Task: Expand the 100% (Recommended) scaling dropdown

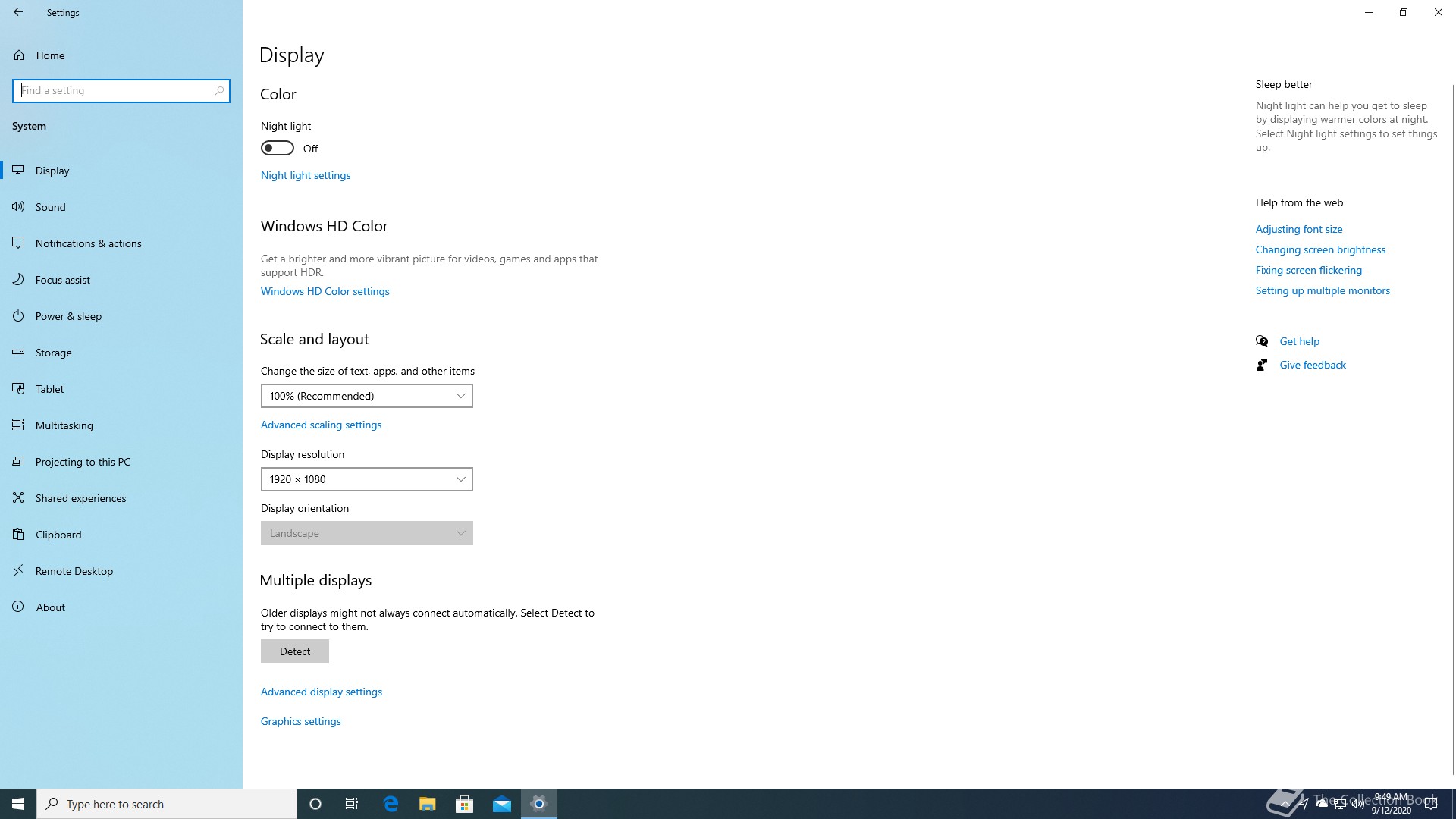Action: click(x=367, y=396)
